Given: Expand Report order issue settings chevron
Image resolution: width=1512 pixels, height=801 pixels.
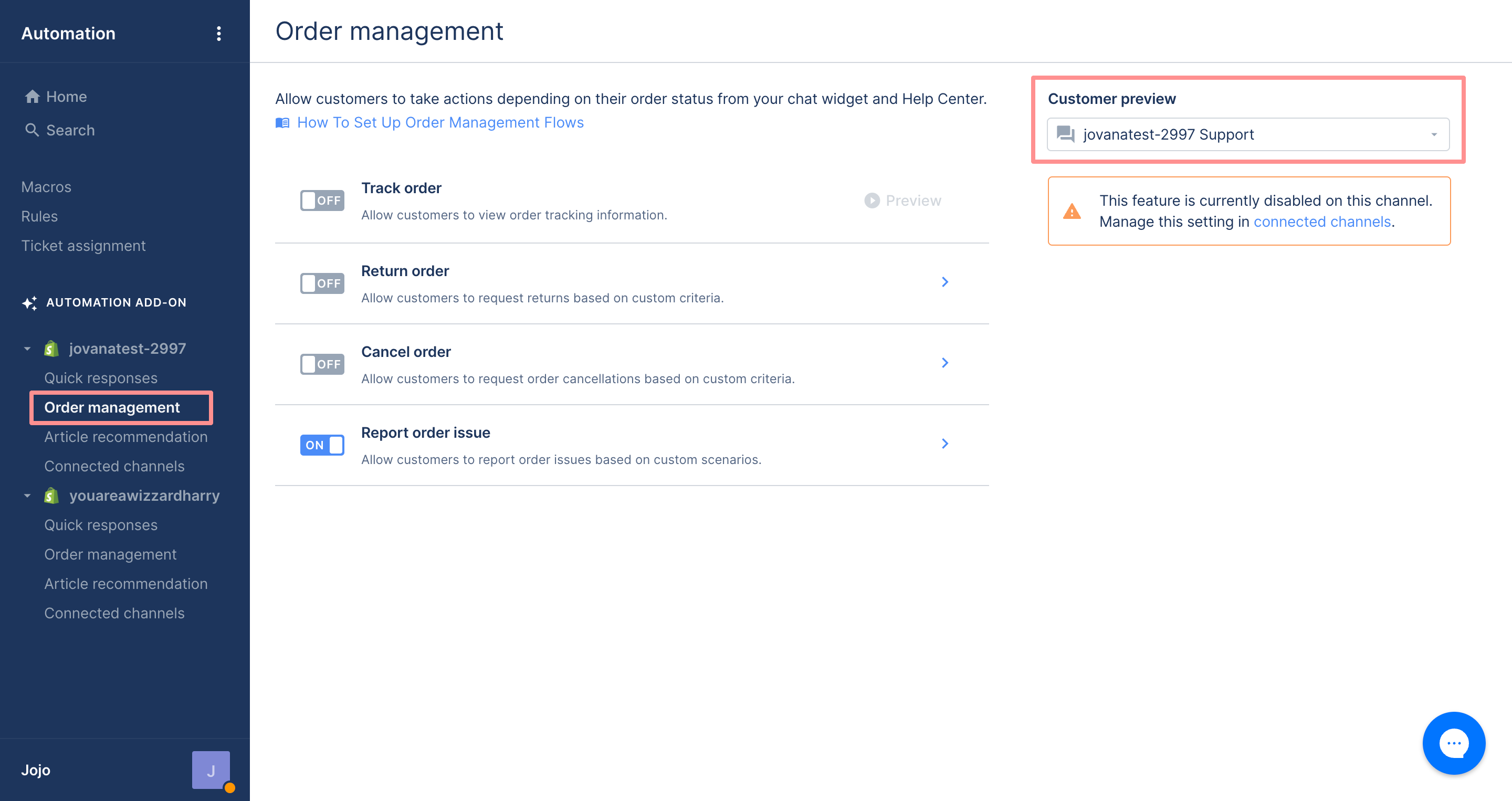Looking at the screenshot, I should [x=945, y=444].
